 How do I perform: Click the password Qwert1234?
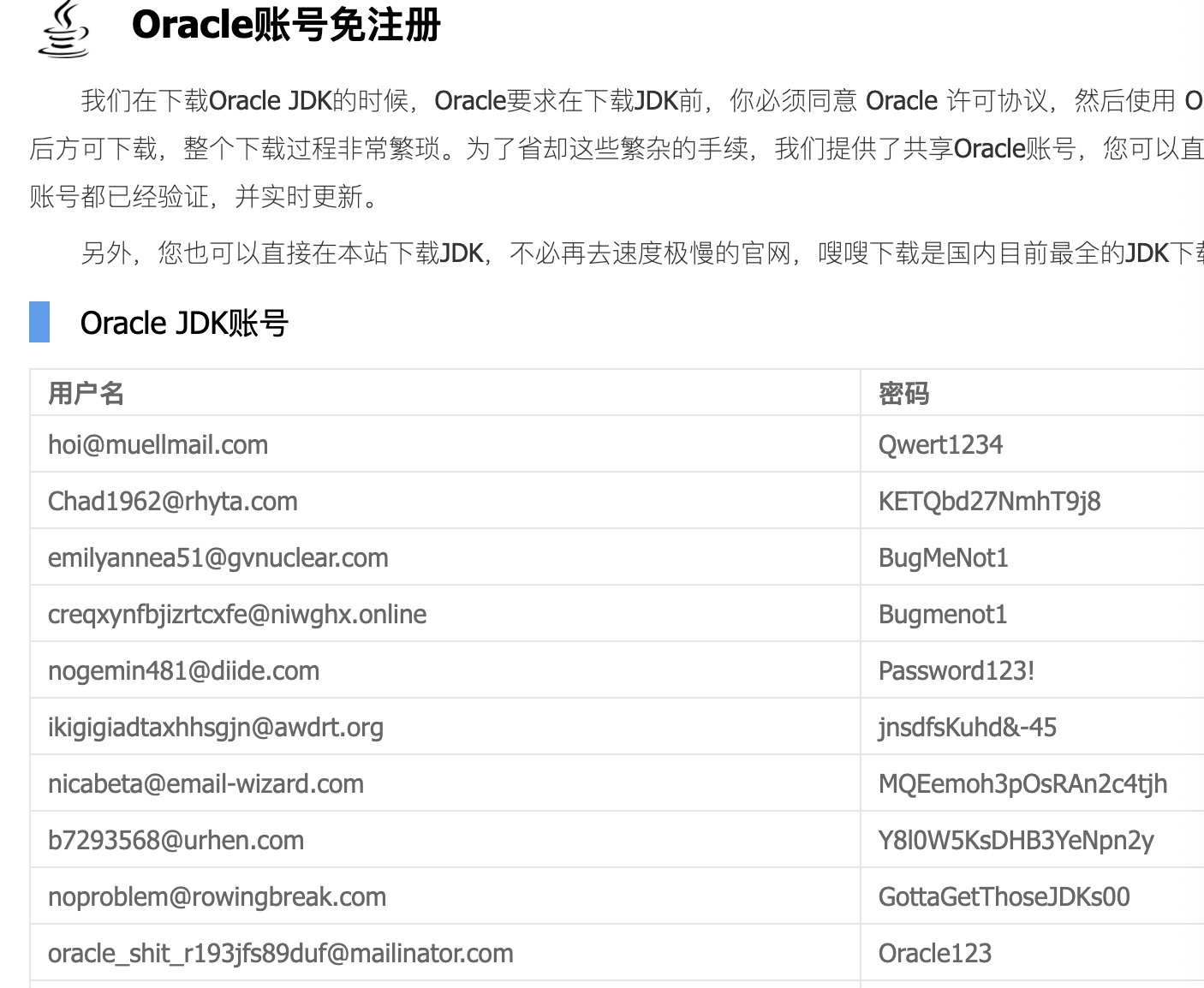coord(939,444)
